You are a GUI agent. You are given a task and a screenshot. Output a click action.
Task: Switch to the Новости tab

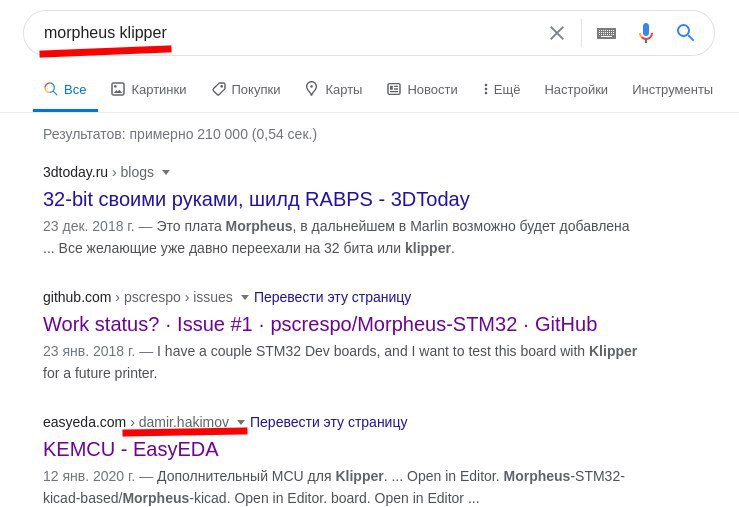click(422, 90)
